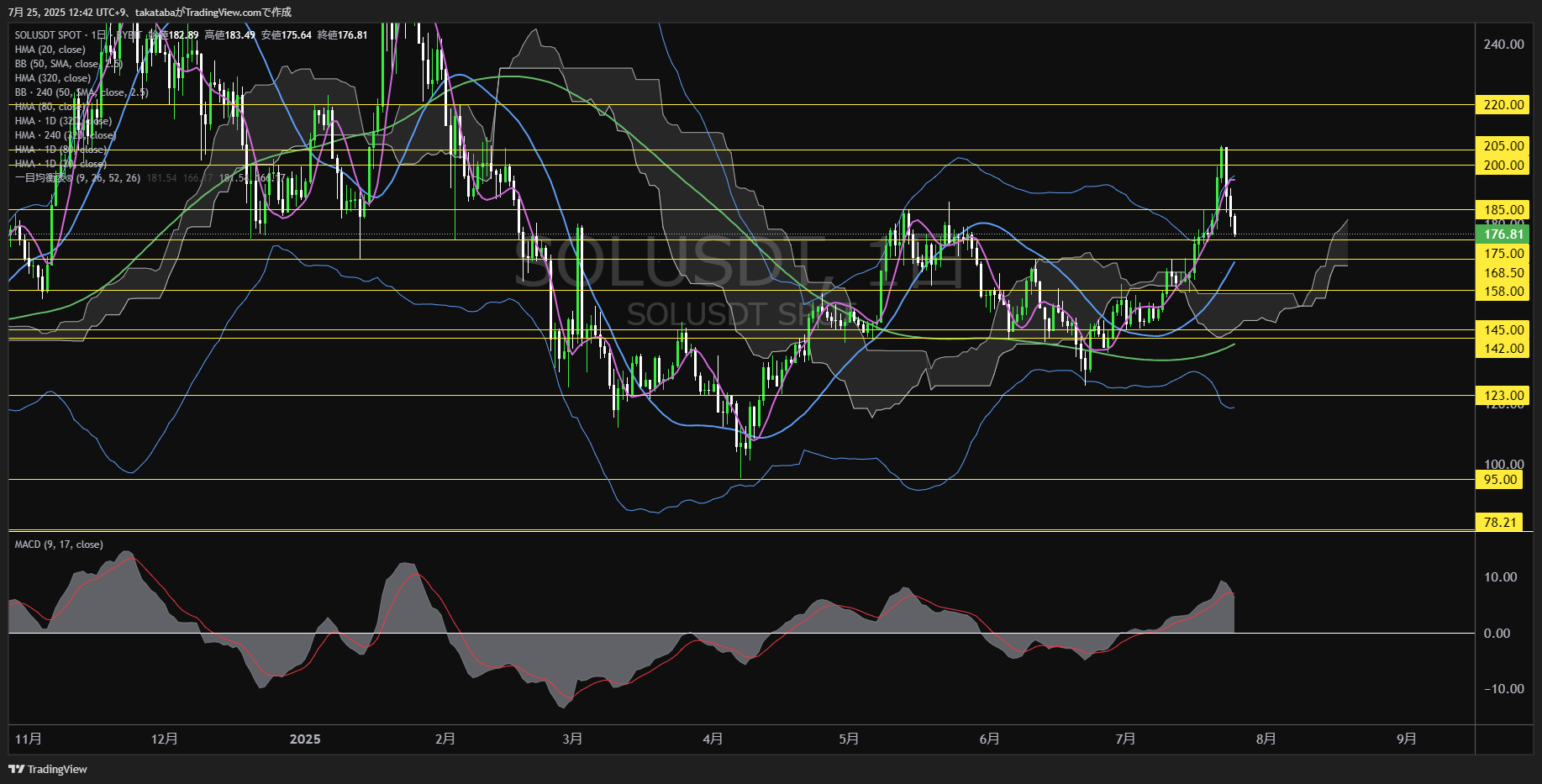
Task: Click the 9月 time axis label
Action: pos(1406,739)
